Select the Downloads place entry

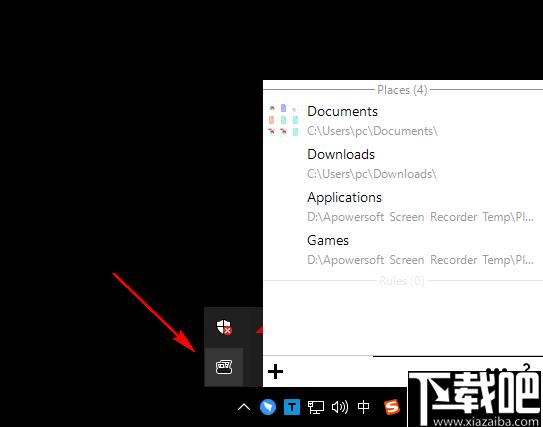(403, 163)
